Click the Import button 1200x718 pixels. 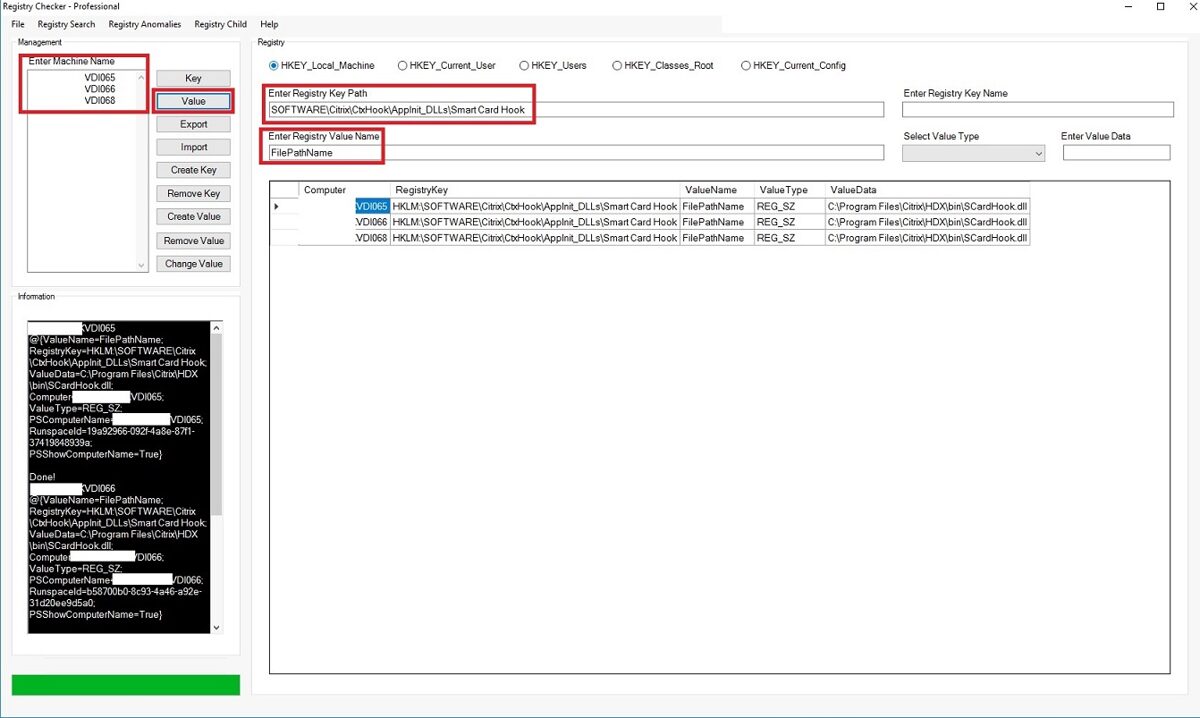click(x=193, y=147)
